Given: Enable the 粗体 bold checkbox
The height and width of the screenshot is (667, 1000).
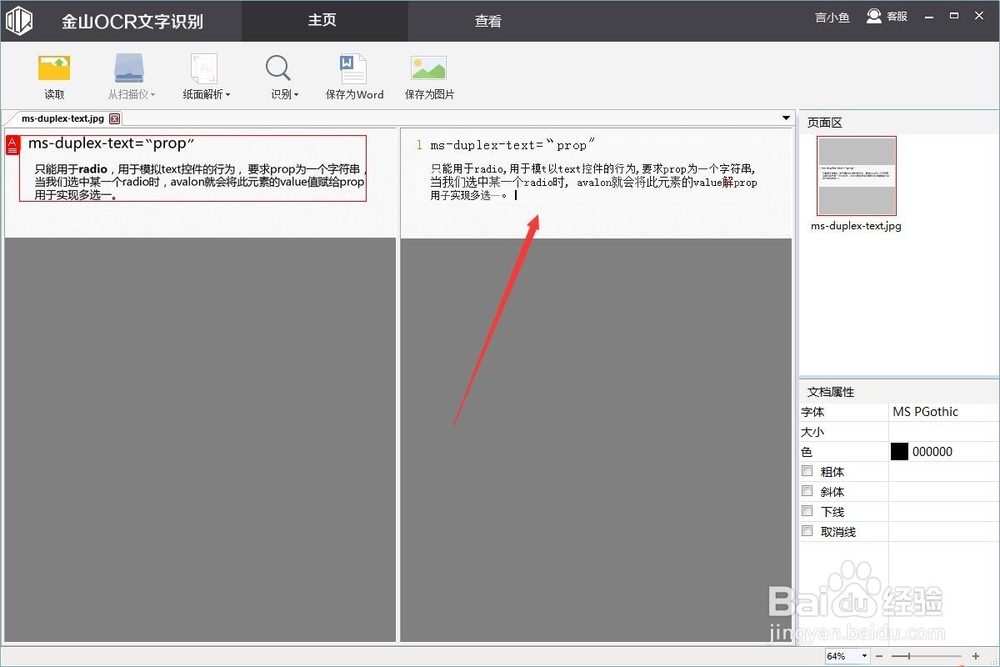Looking at the screenshot, I should pyautogui.click(x=807, y=470).
